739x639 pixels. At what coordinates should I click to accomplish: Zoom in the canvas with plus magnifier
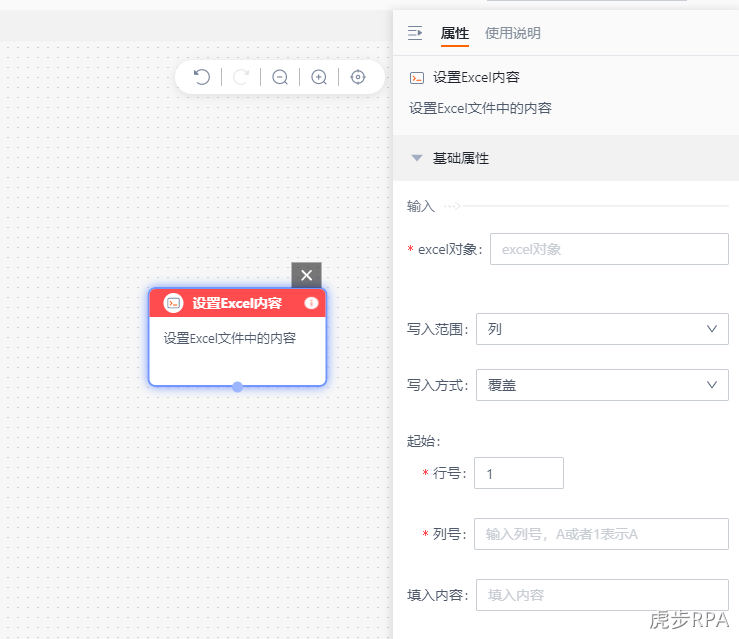319,77
